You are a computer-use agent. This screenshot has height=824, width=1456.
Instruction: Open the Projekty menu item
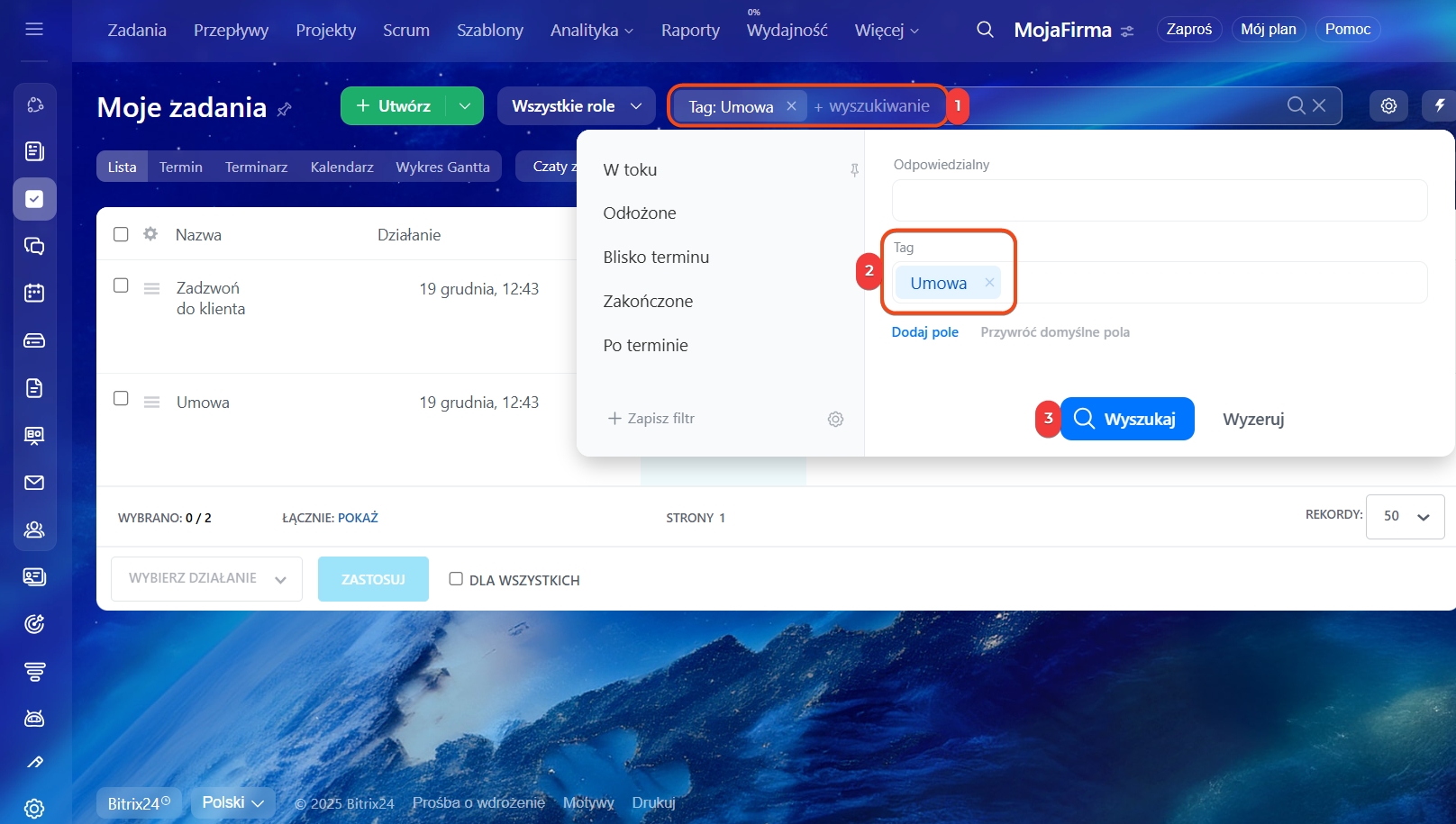[325, 30]
